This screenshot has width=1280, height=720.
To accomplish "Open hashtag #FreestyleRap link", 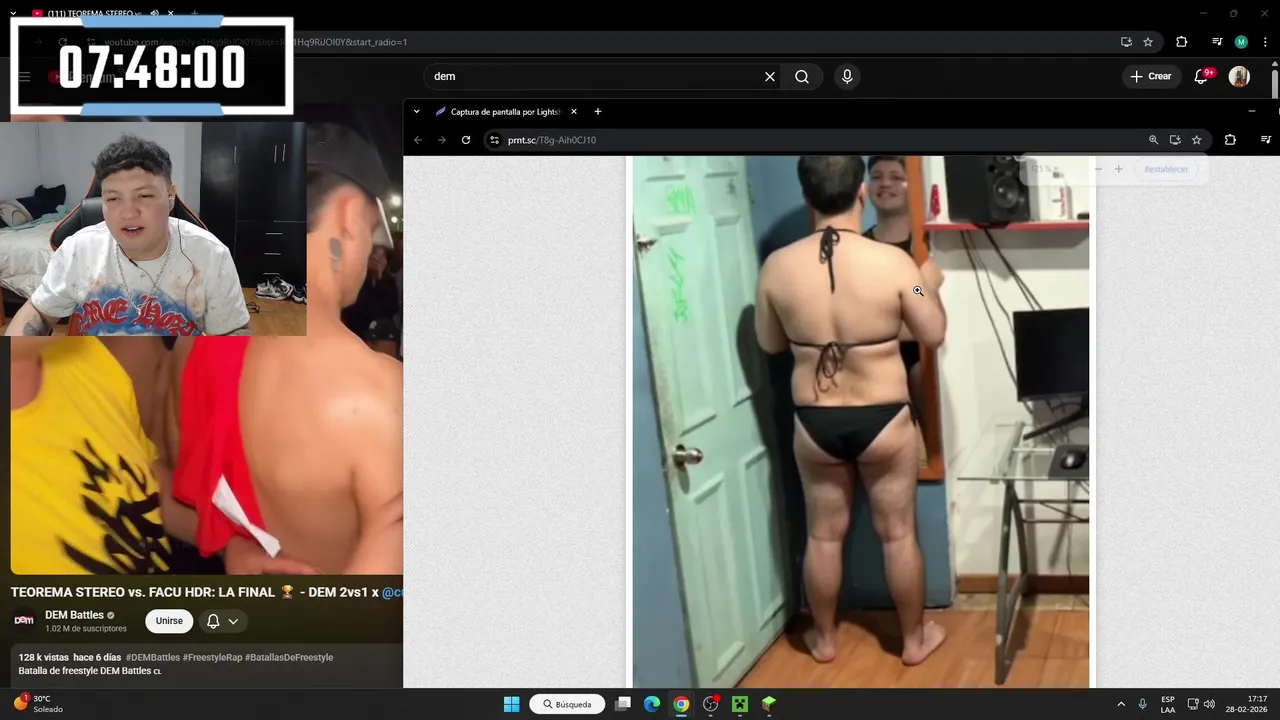I will [x=212, y=657].
